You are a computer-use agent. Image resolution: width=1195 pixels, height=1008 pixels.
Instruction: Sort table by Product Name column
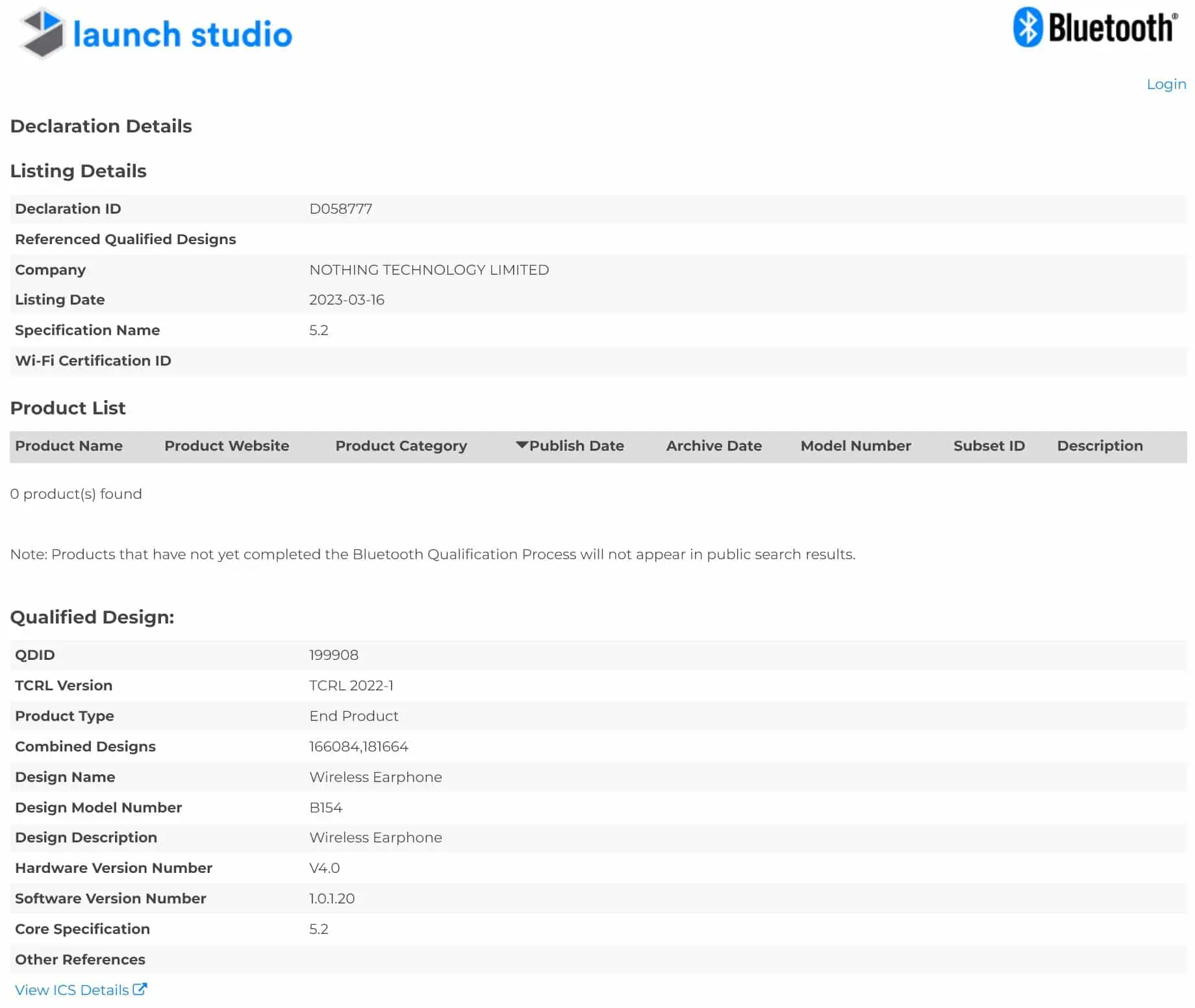(69, 446)
